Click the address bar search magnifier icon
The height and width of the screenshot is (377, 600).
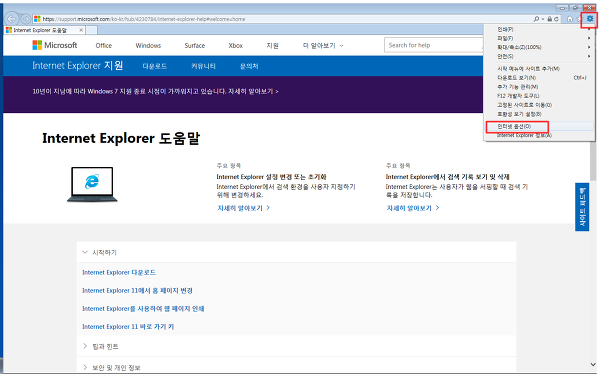point(536,18)
